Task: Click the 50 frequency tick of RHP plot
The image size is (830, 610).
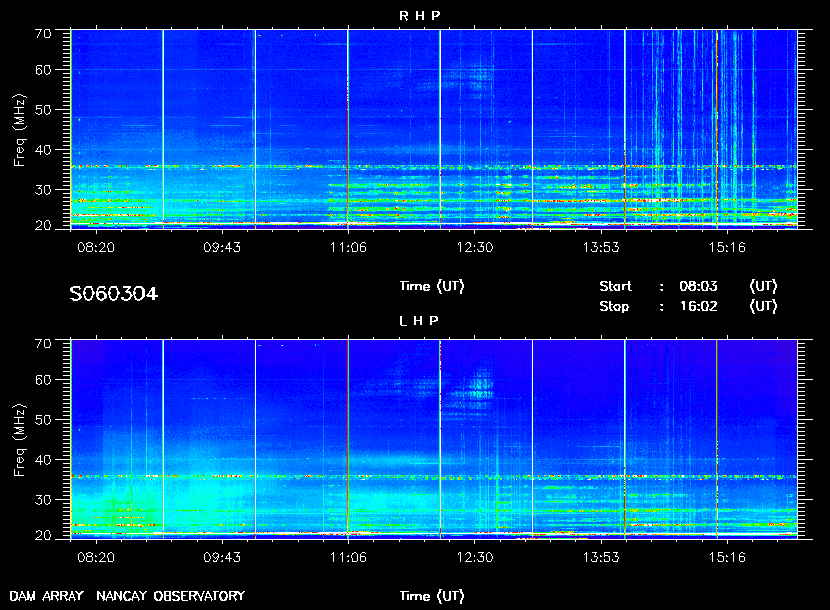Action: pos(43,110)
